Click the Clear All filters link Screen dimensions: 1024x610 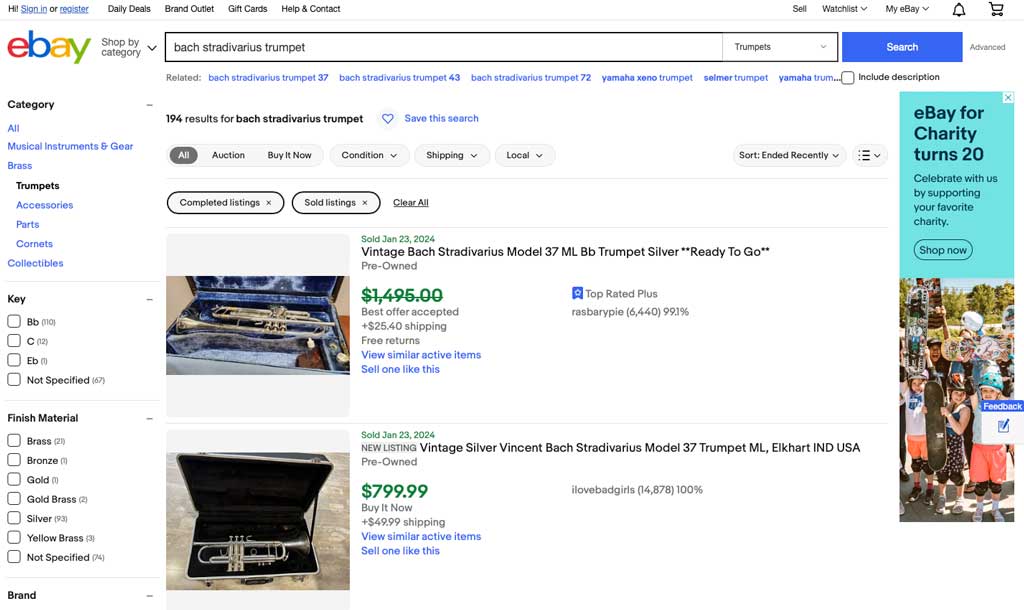point(411,203)
